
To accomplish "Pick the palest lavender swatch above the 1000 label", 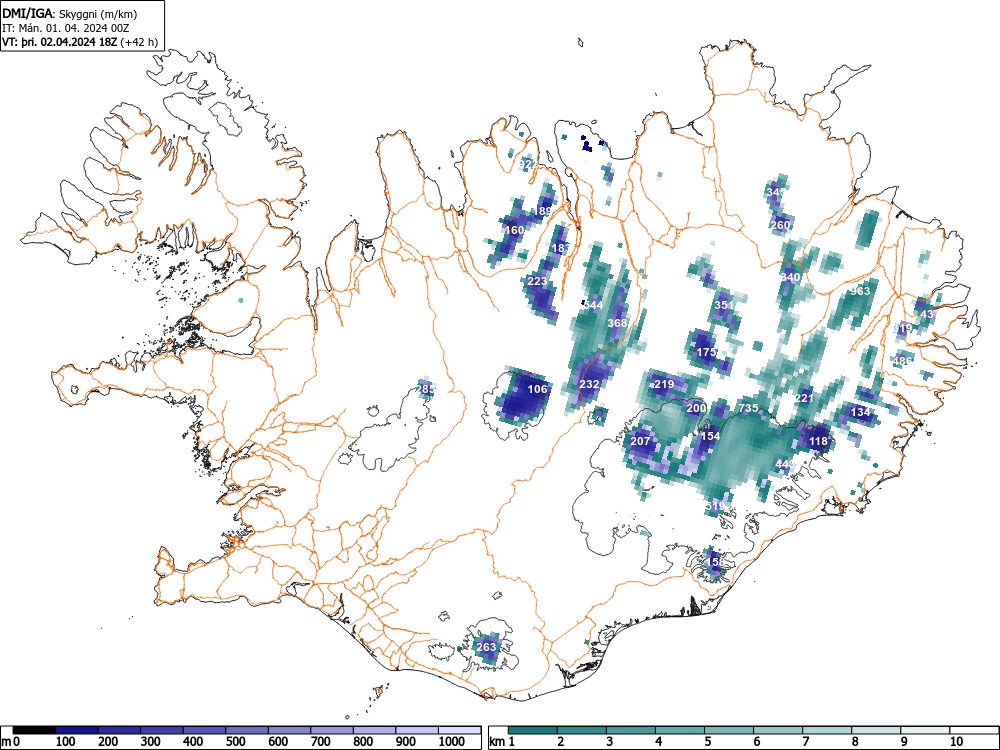I will coord(460,730).
